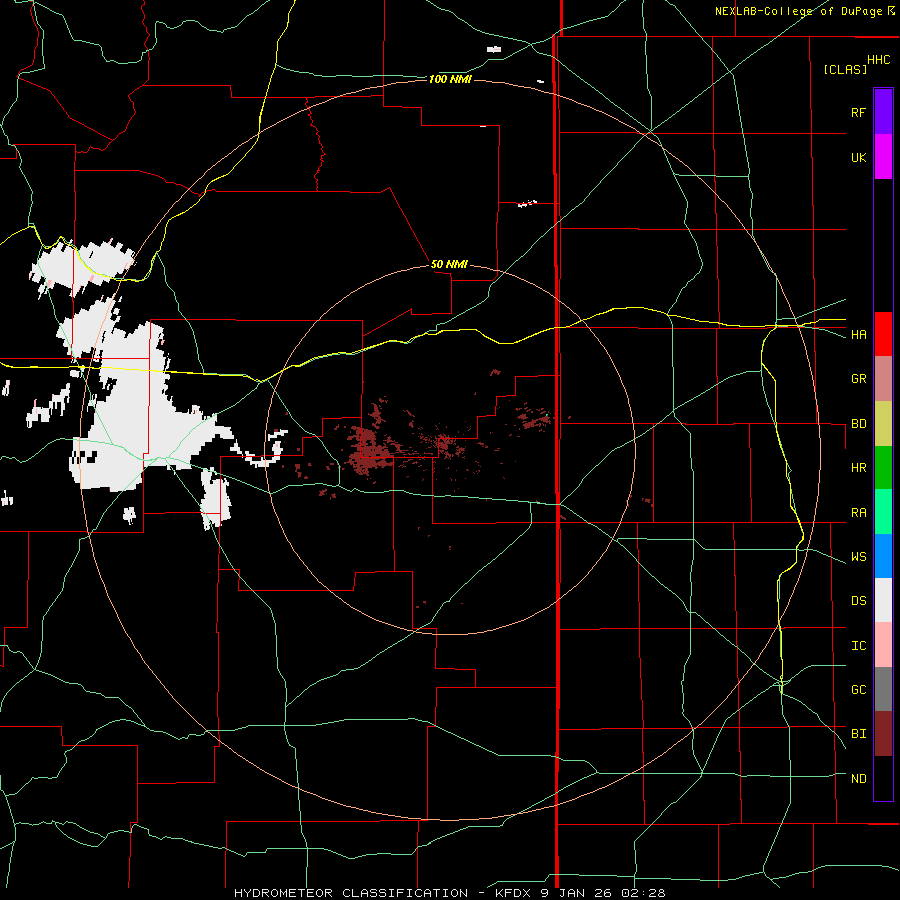Click the 'HA' legend label
900x900 pixels.
click(x=859, y=334)
